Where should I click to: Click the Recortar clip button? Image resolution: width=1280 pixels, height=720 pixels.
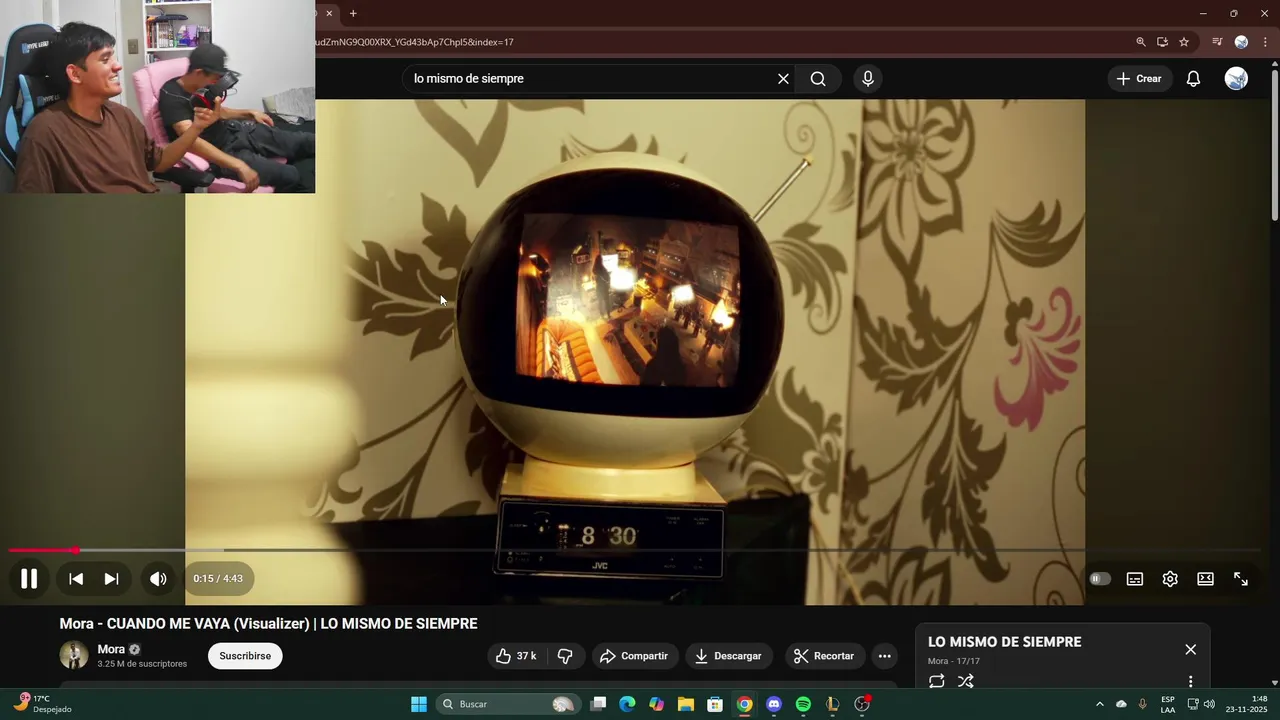click(x=824, y=656)
